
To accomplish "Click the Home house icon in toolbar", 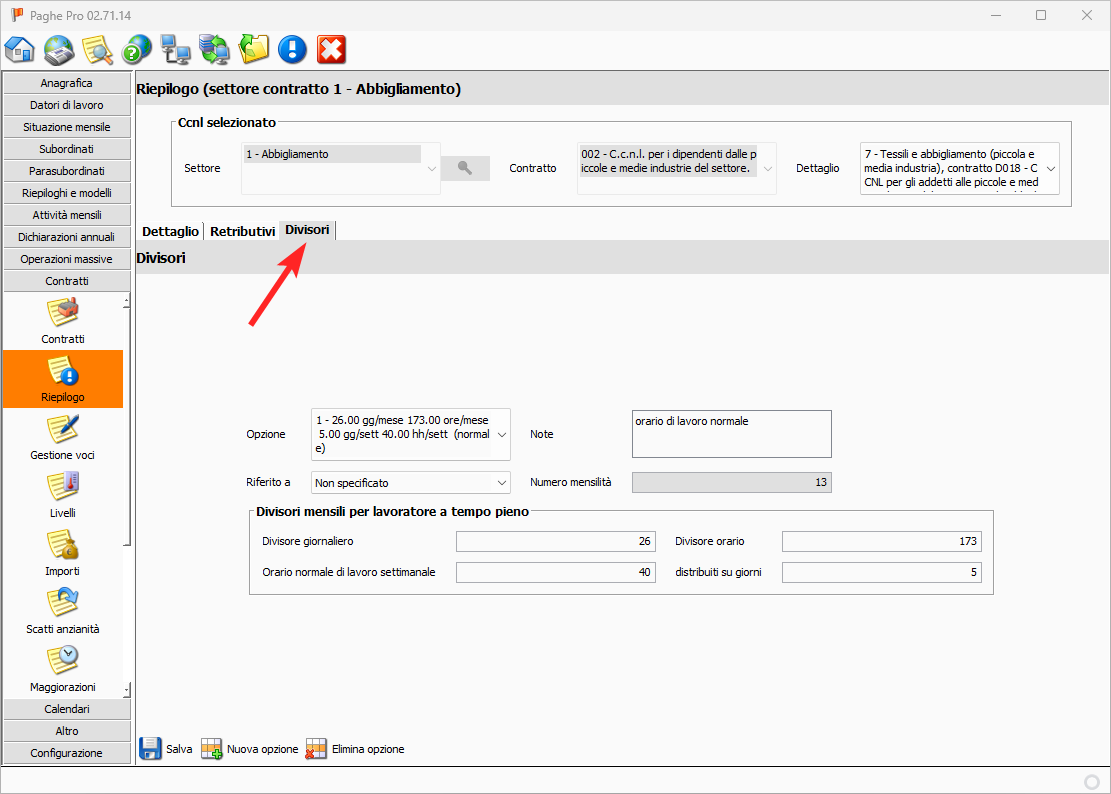I will (x=20, y=49).
